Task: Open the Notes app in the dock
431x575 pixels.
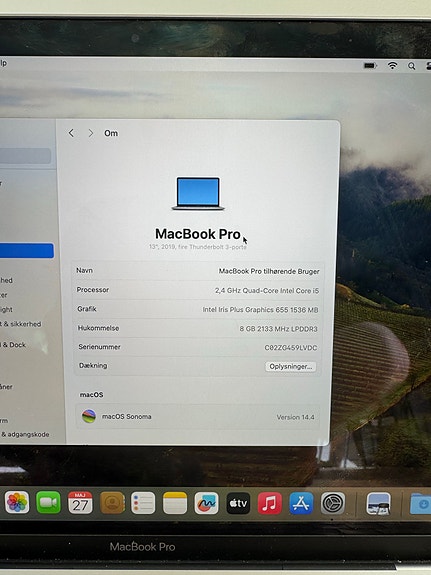Action: coord(175,503)
